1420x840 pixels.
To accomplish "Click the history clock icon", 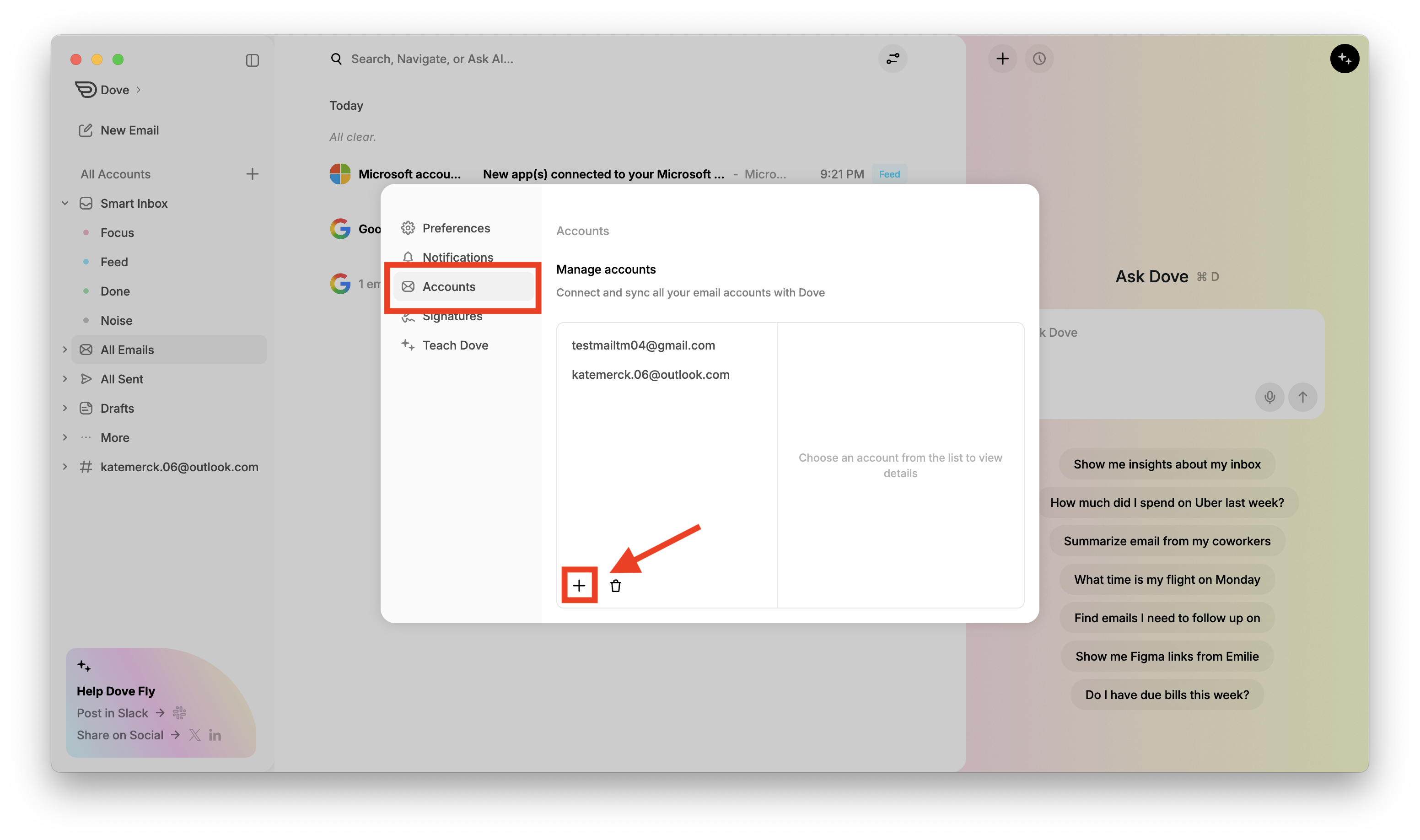I will click(x=1039, y=59).
